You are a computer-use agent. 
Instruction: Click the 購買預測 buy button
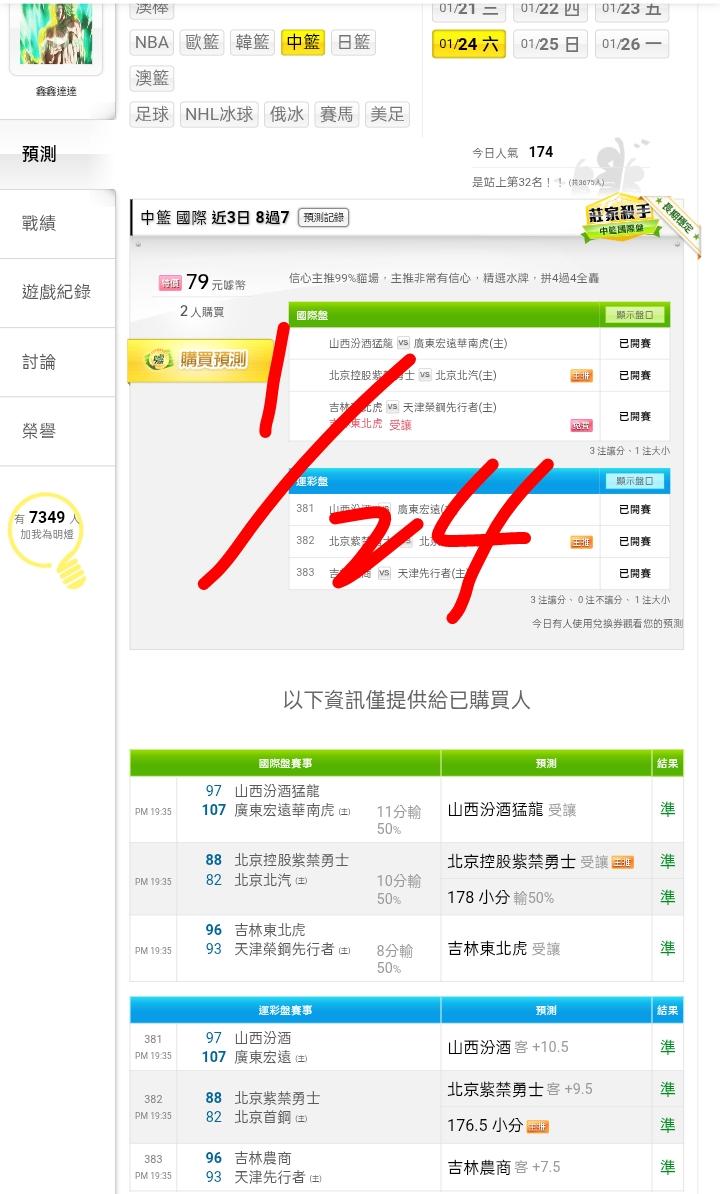[201, 359]
